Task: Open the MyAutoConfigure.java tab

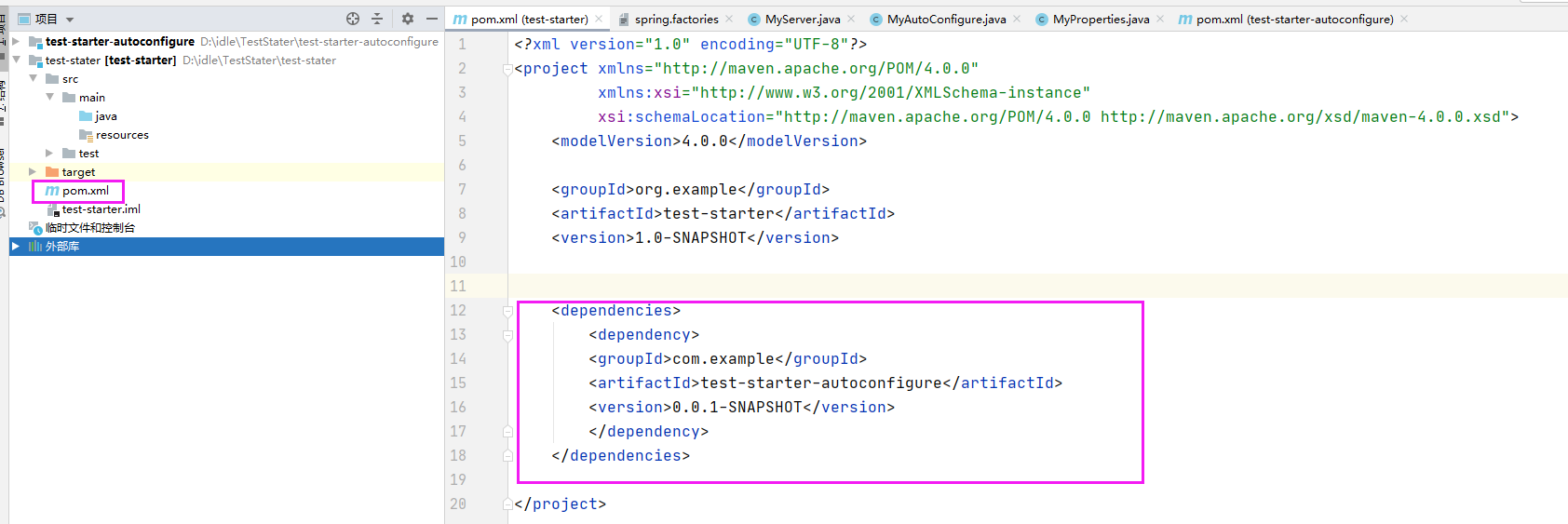Action: (946, 19)
